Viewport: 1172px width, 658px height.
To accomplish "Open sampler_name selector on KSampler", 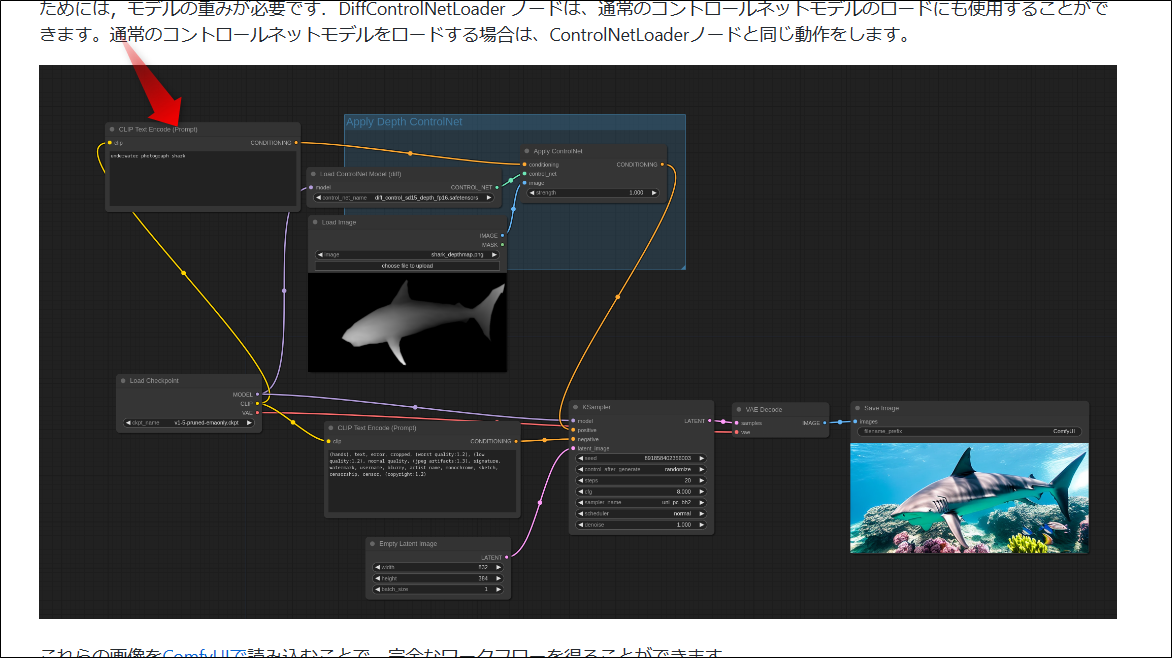I will point(641,502).
